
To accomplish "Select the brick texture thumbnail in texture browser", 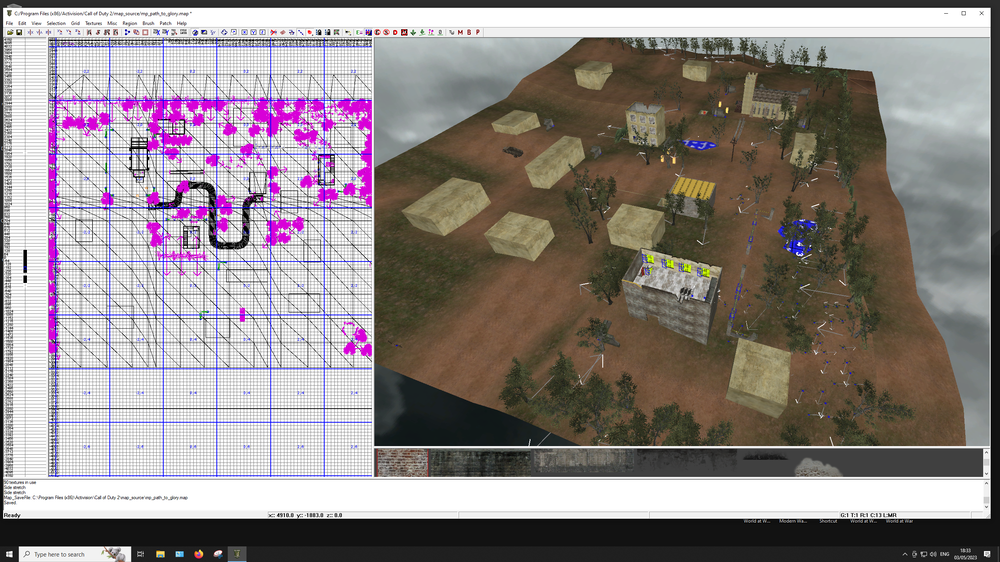I will coord(401,461).
